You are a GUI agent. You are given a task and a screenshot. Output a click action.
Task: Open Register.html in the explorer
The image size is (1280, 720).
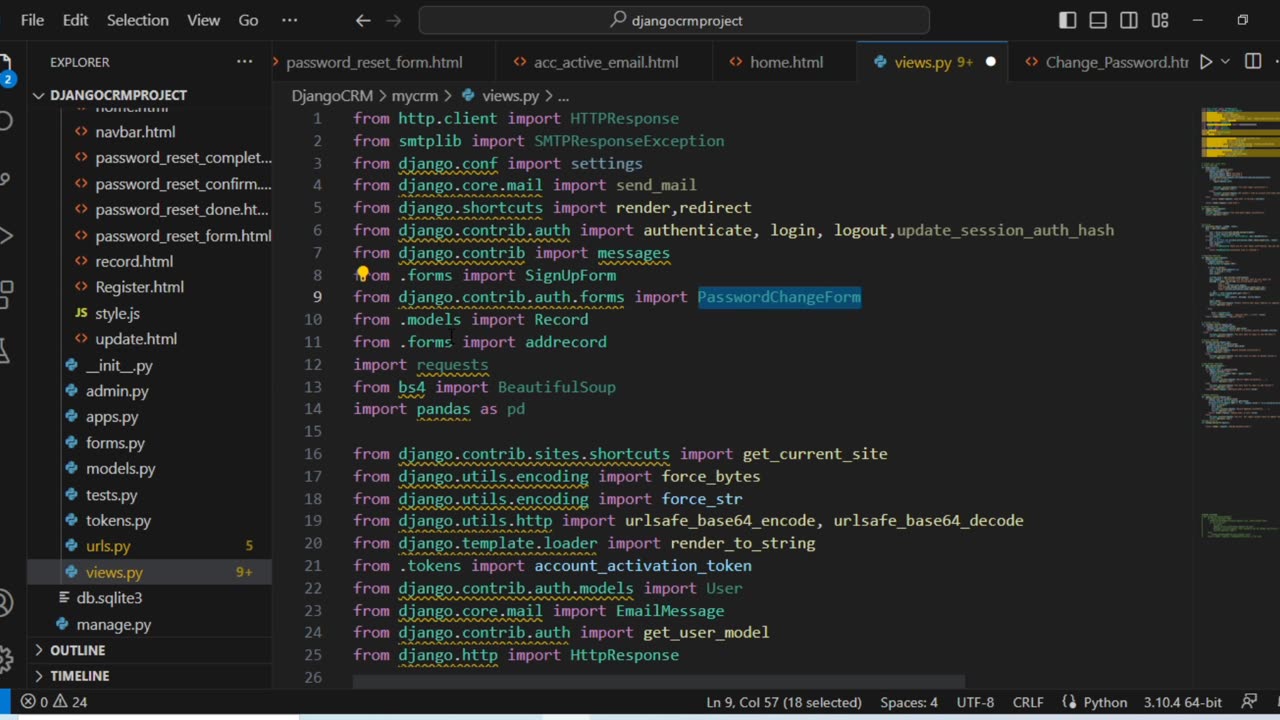click(x=139, y=287)
